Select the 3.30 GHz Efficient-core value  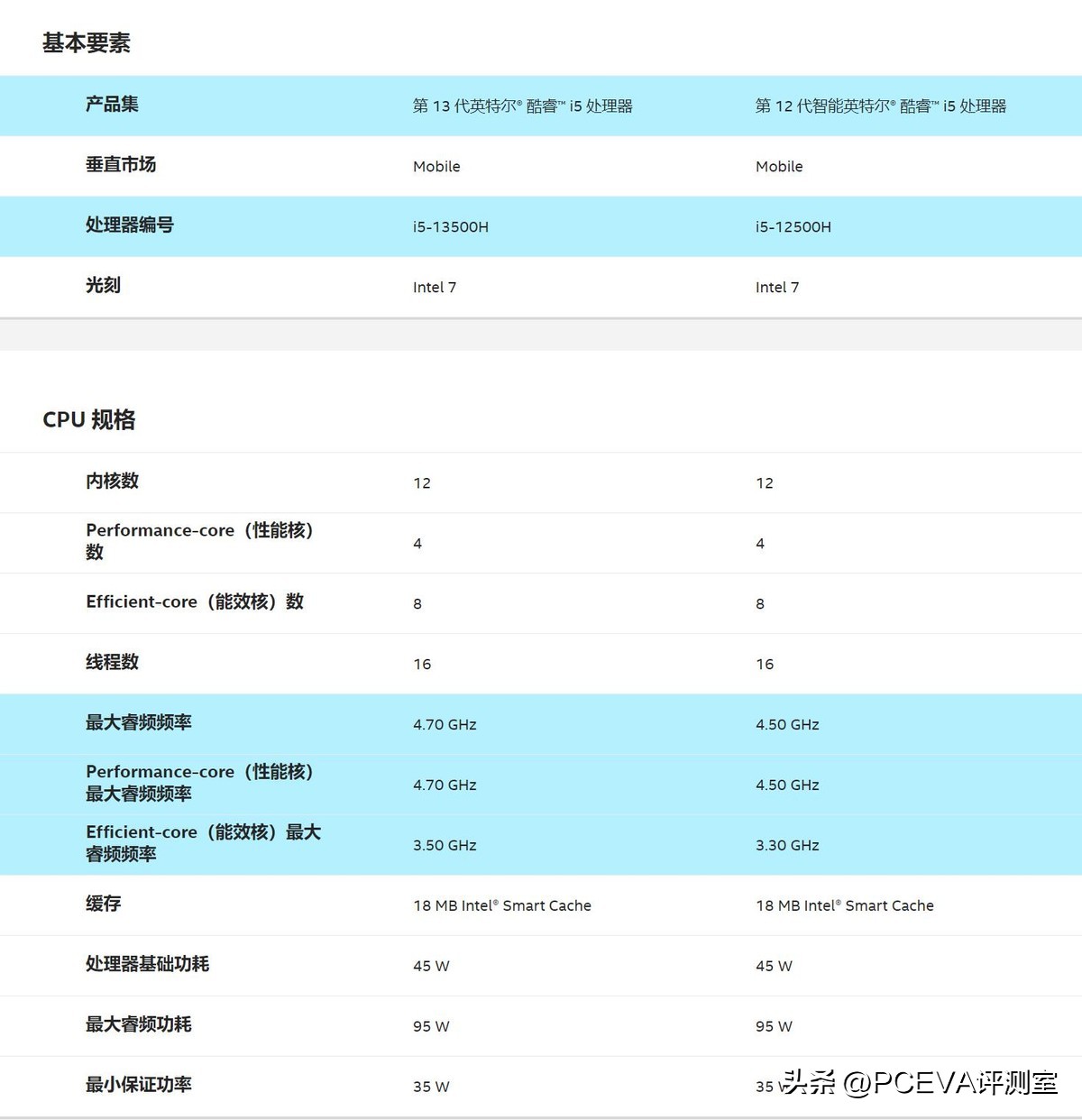click(x=787, y=845)
